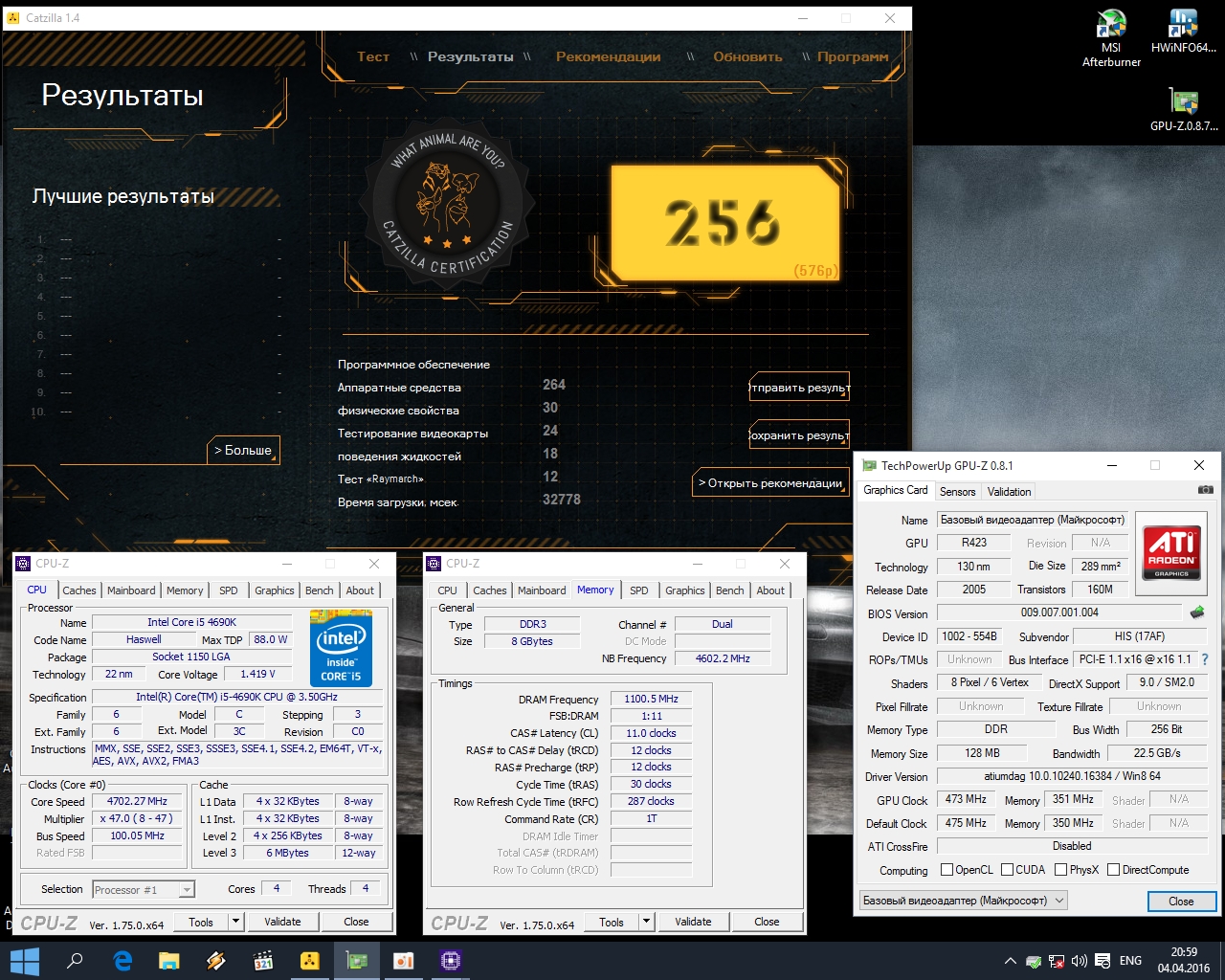Click the Intel Core i5 logo in CPU-Z
The image size is (1225, 980).
tap(341, 648)
